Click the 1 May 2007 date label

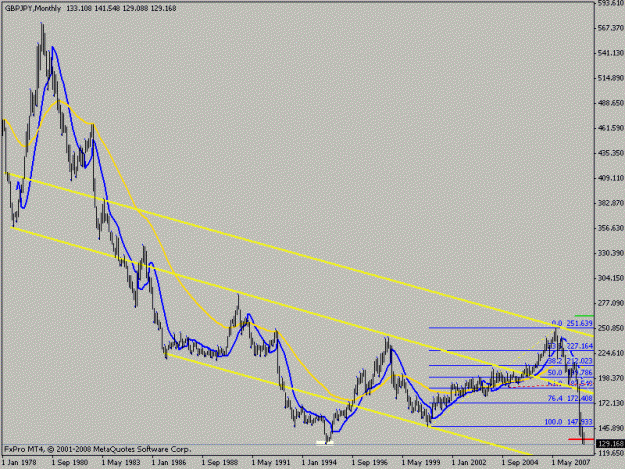(571, 463)
